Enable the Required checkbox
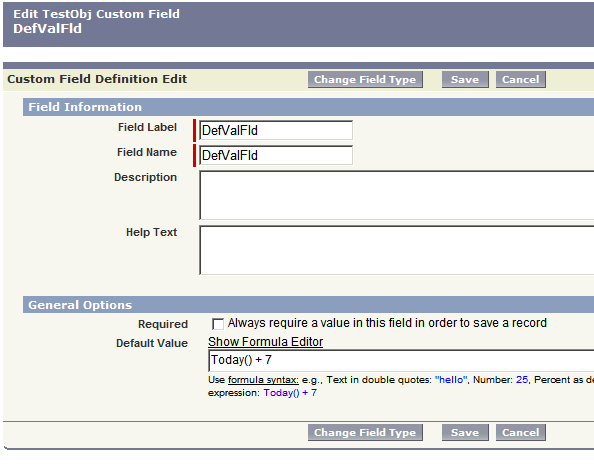The height and width of the screenshot is (476, 594). pyautogui.click(x=218, y=324)
